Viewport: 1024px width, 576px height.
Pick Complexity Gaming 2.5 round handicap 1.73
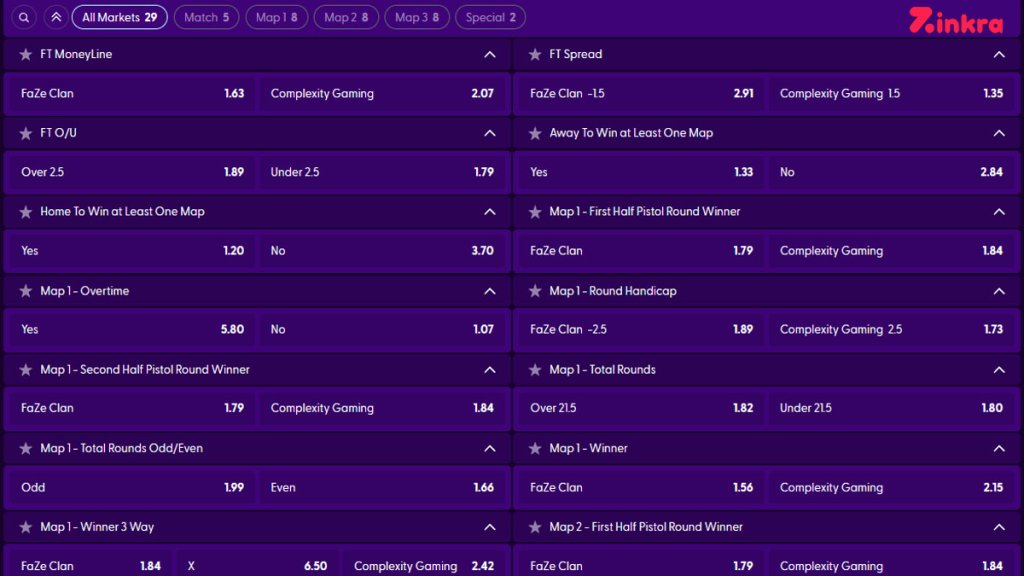tap(892, 330)
